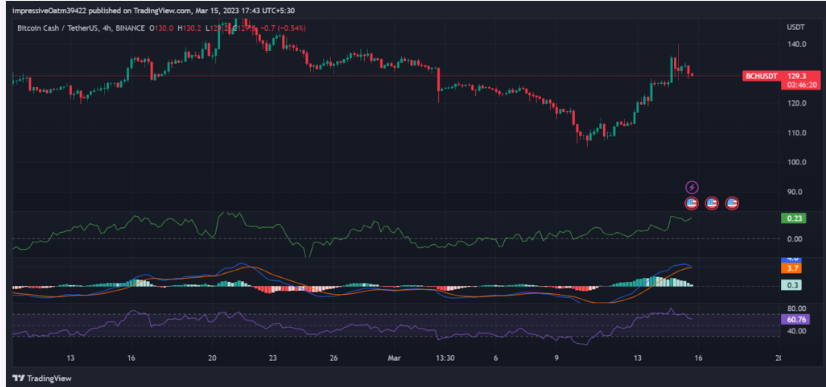Click the TradingView logo

coord(42,378)
